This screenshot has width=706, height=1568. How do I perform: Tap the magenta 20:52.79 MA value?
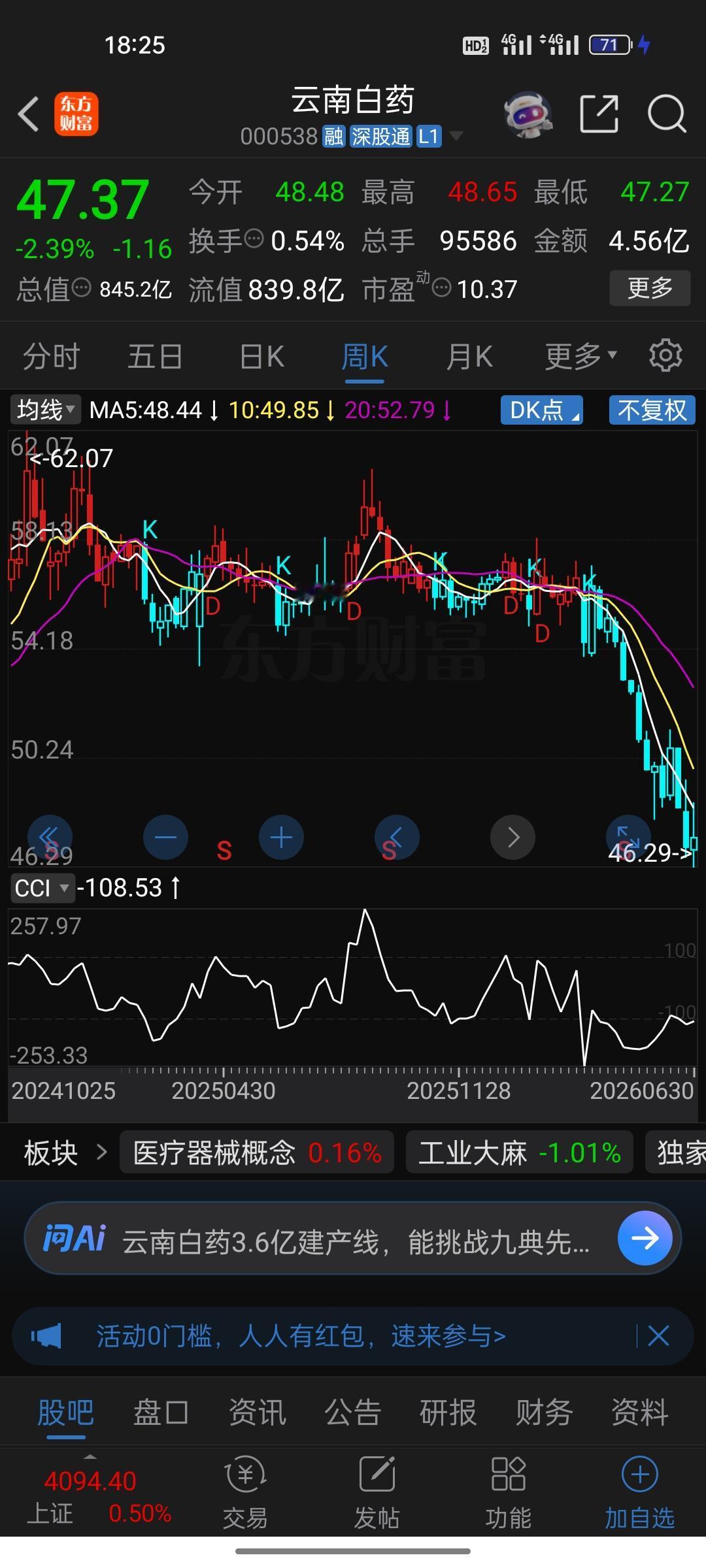tap(390, 410)
